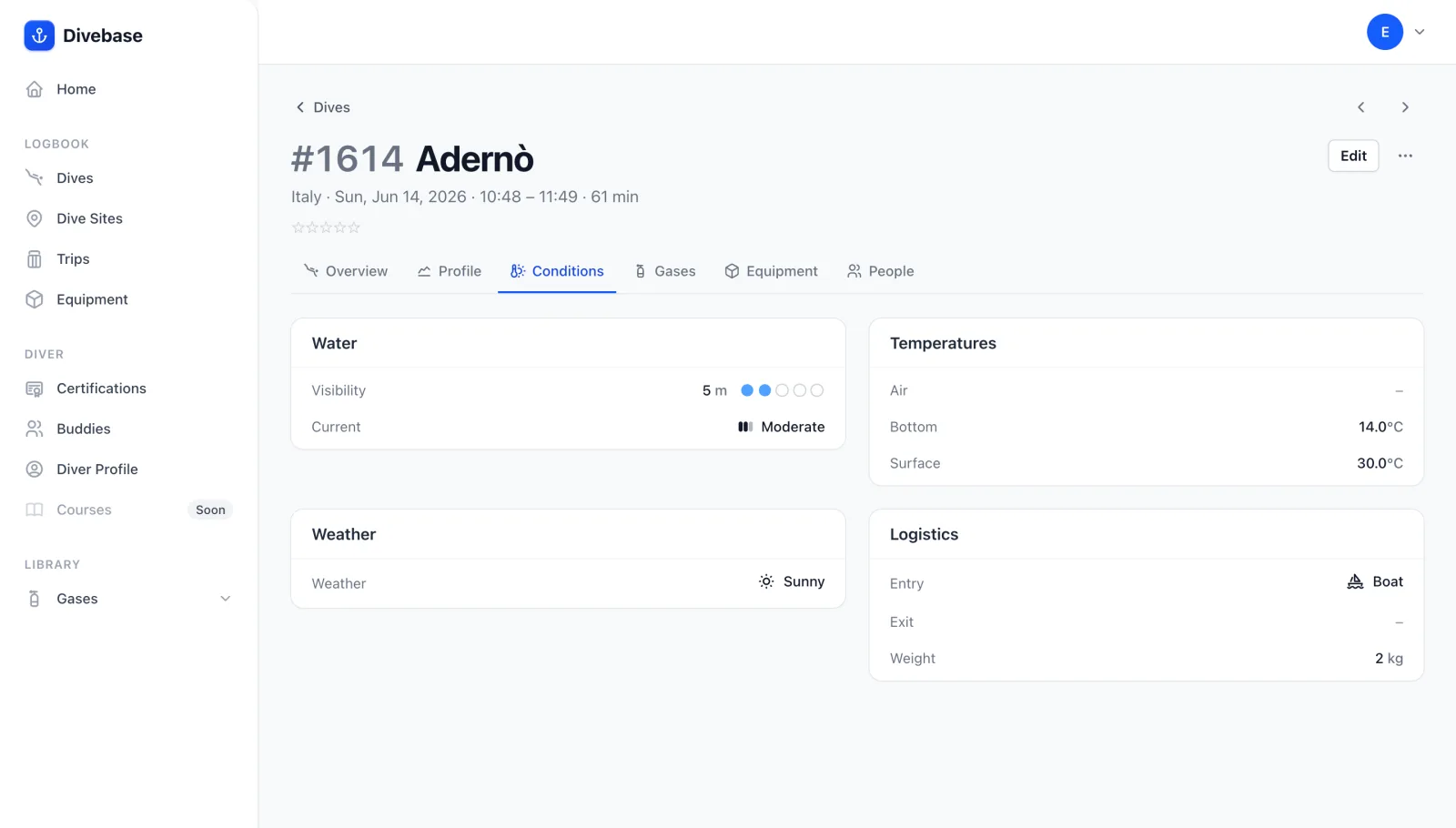Expand the Gases library section
1456x828 pixels.
(226, 599)
